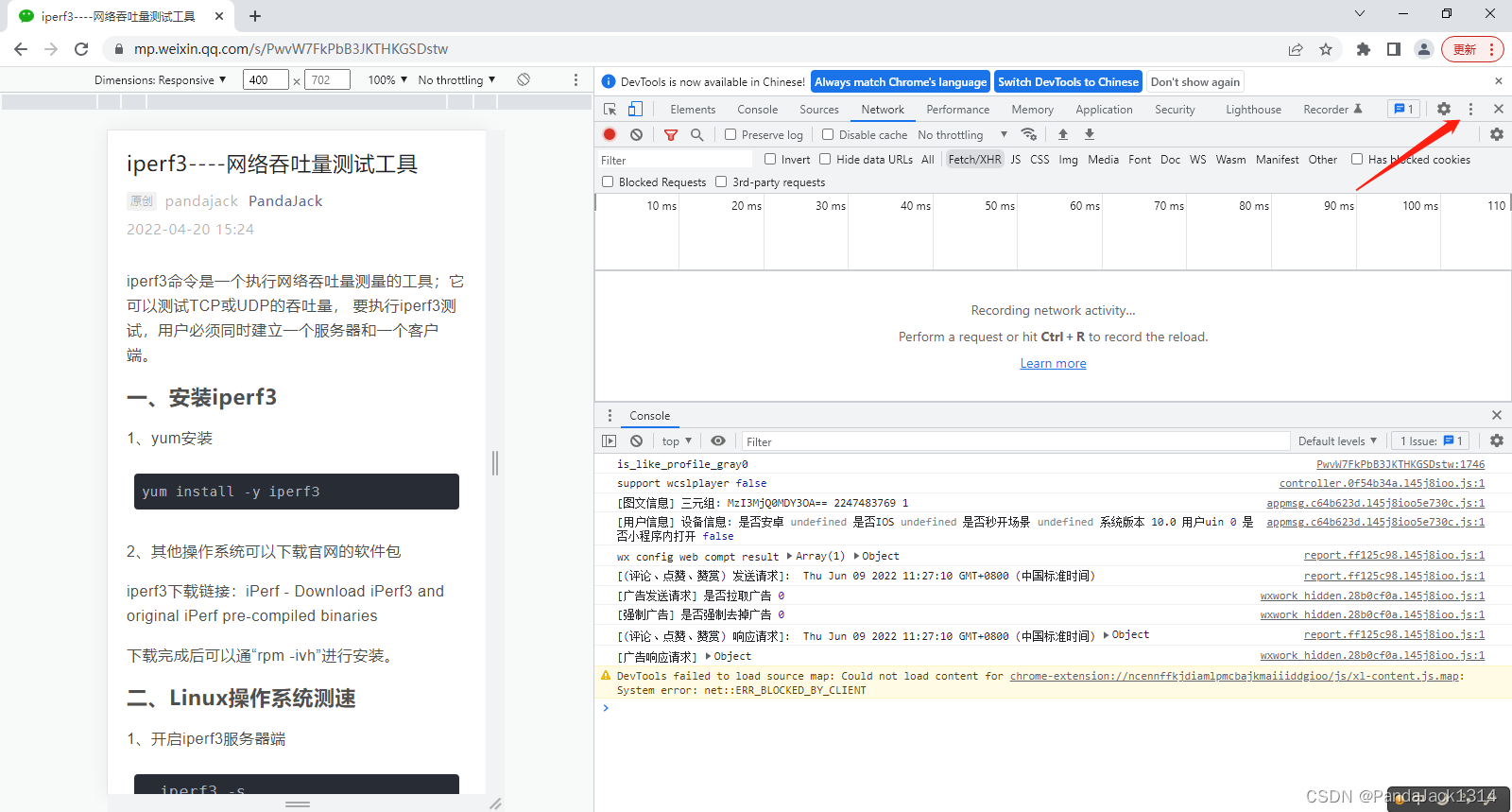Clear the console icon
Image resolution: width=1512 pixels, height=812 pixels.
click(x=637, y=441)
